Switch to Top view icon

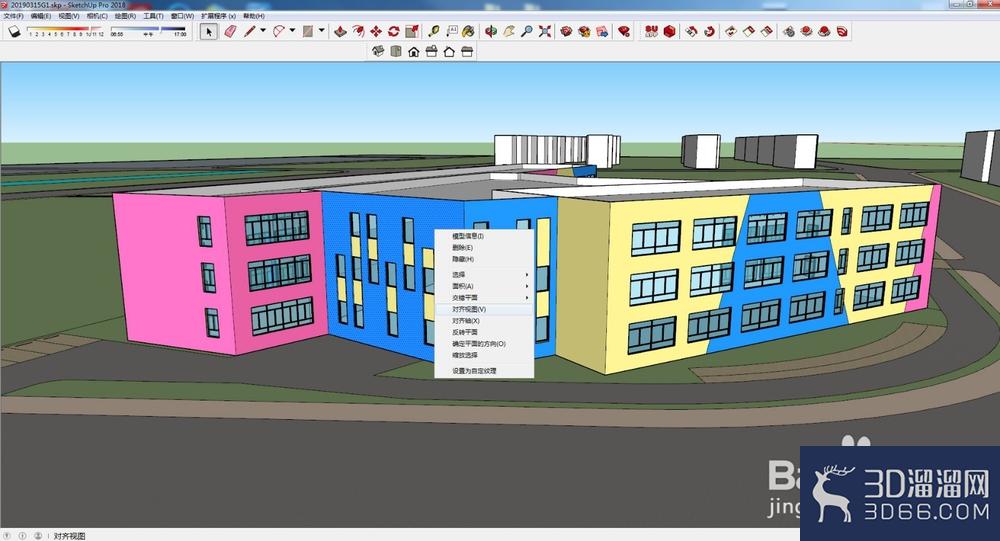tap(396, 52)
